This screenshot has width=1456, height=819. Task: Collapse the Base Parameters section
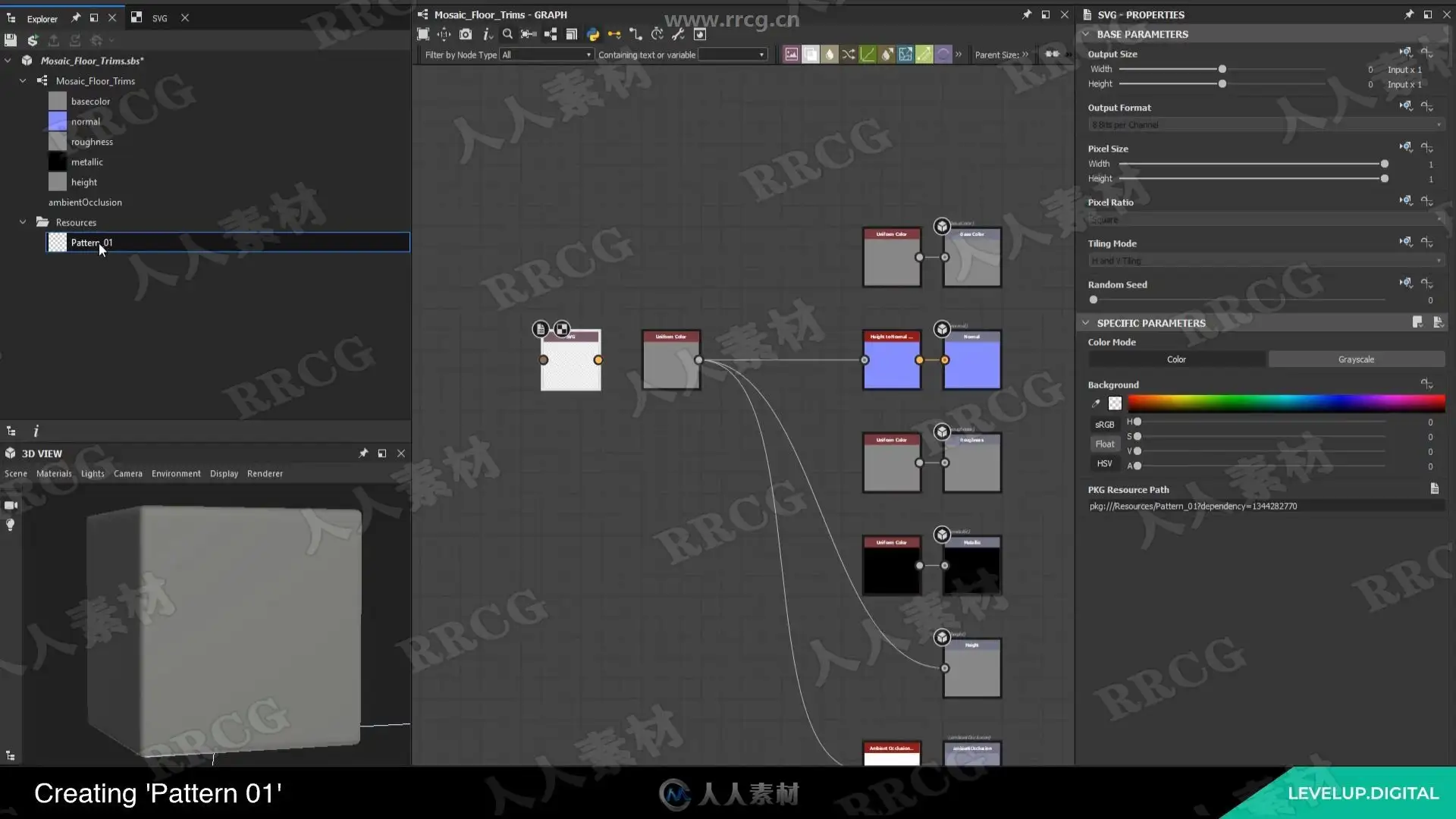(1085, 34)
